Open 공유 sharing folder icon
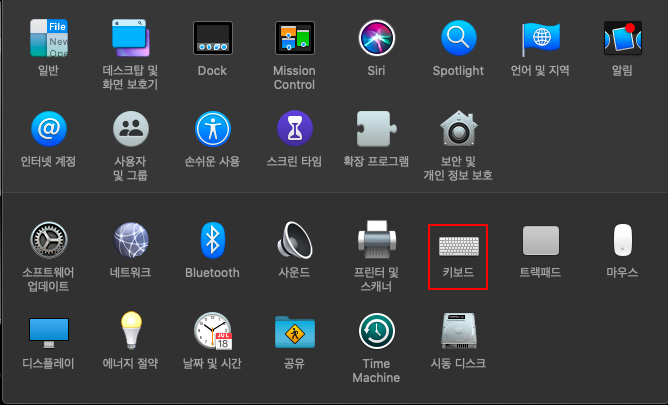This screenshot has width=668, height=405. 294,332
